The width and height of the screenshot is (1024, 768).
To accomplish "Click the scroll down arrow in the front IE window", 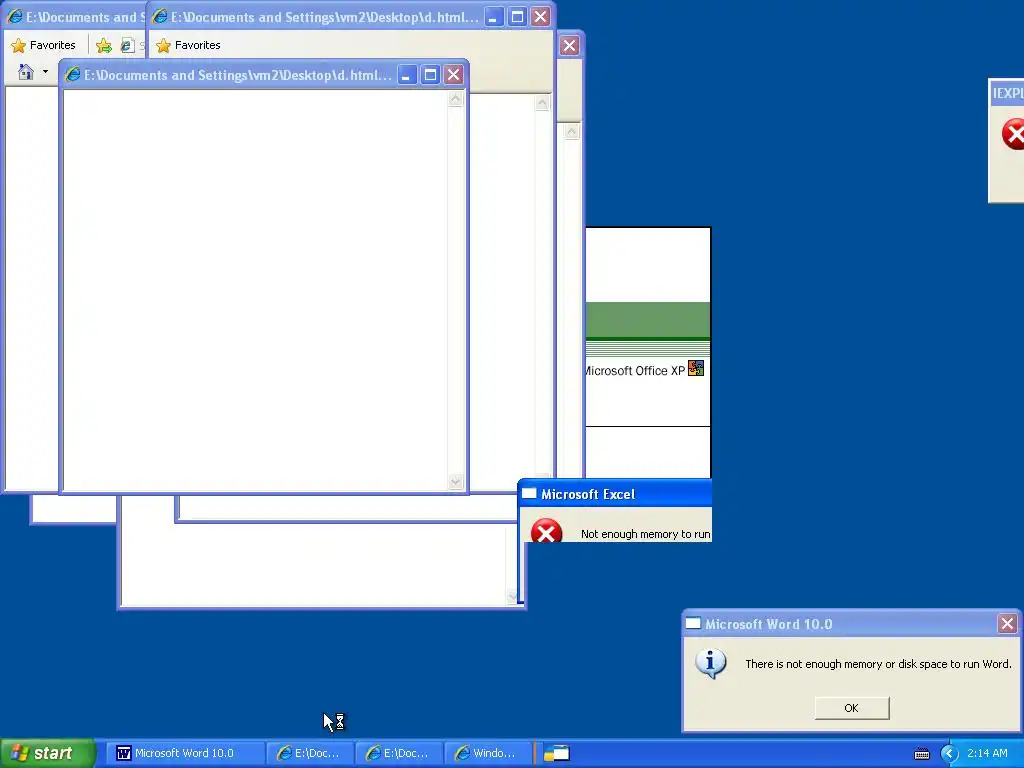I will point(456,482).
